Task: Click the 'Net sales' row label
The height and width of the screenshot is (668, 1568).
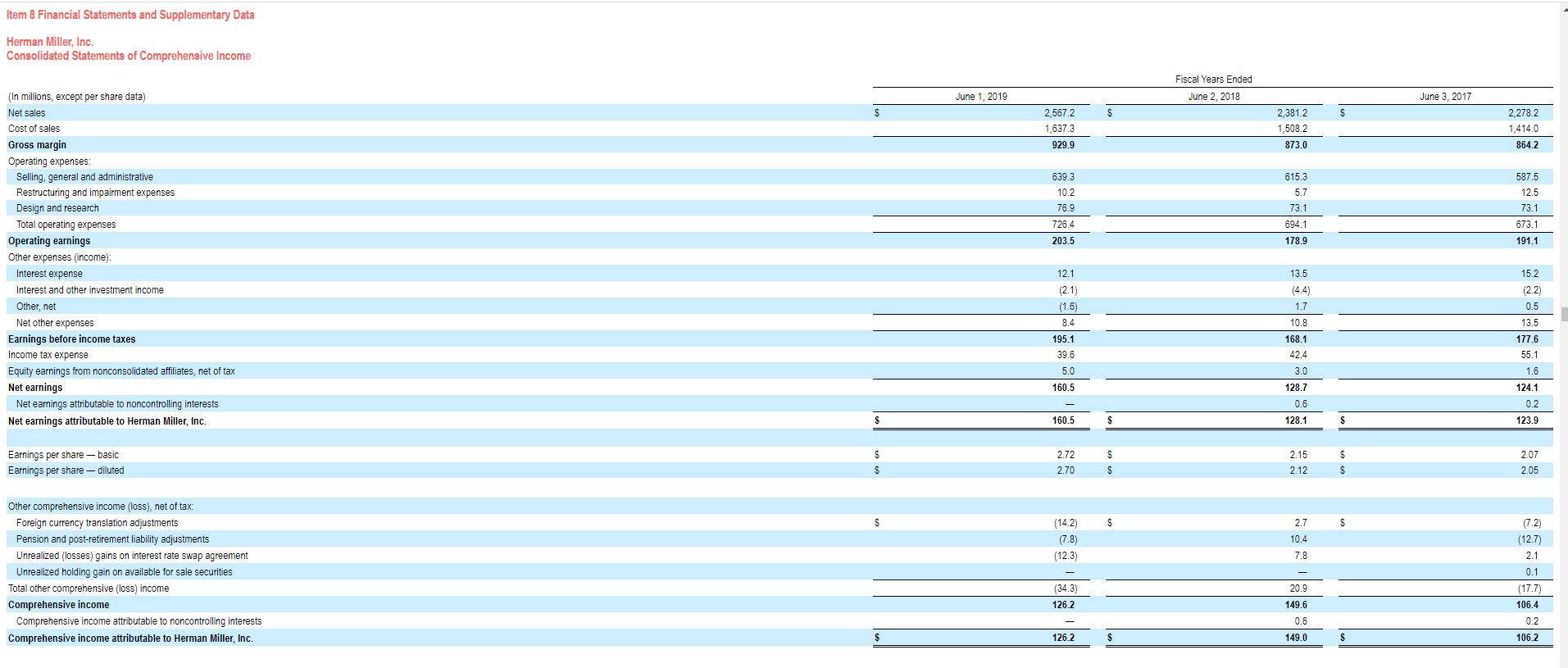Action: (x=27, y=113)
